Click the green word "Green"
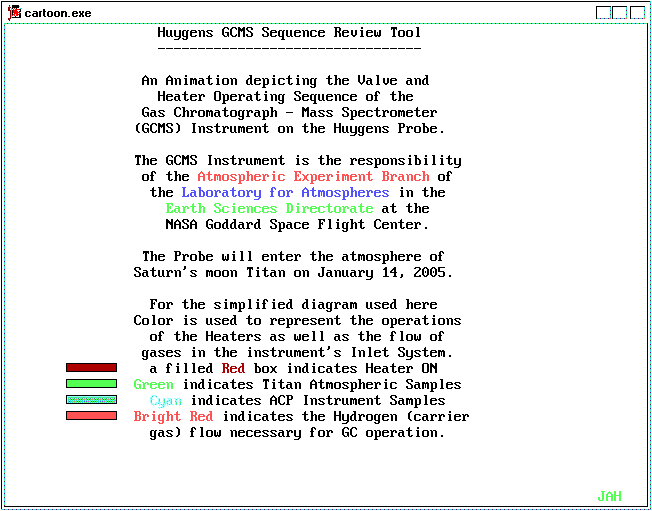The width and height of the screenshot is (652, 511). click(153, 385)
